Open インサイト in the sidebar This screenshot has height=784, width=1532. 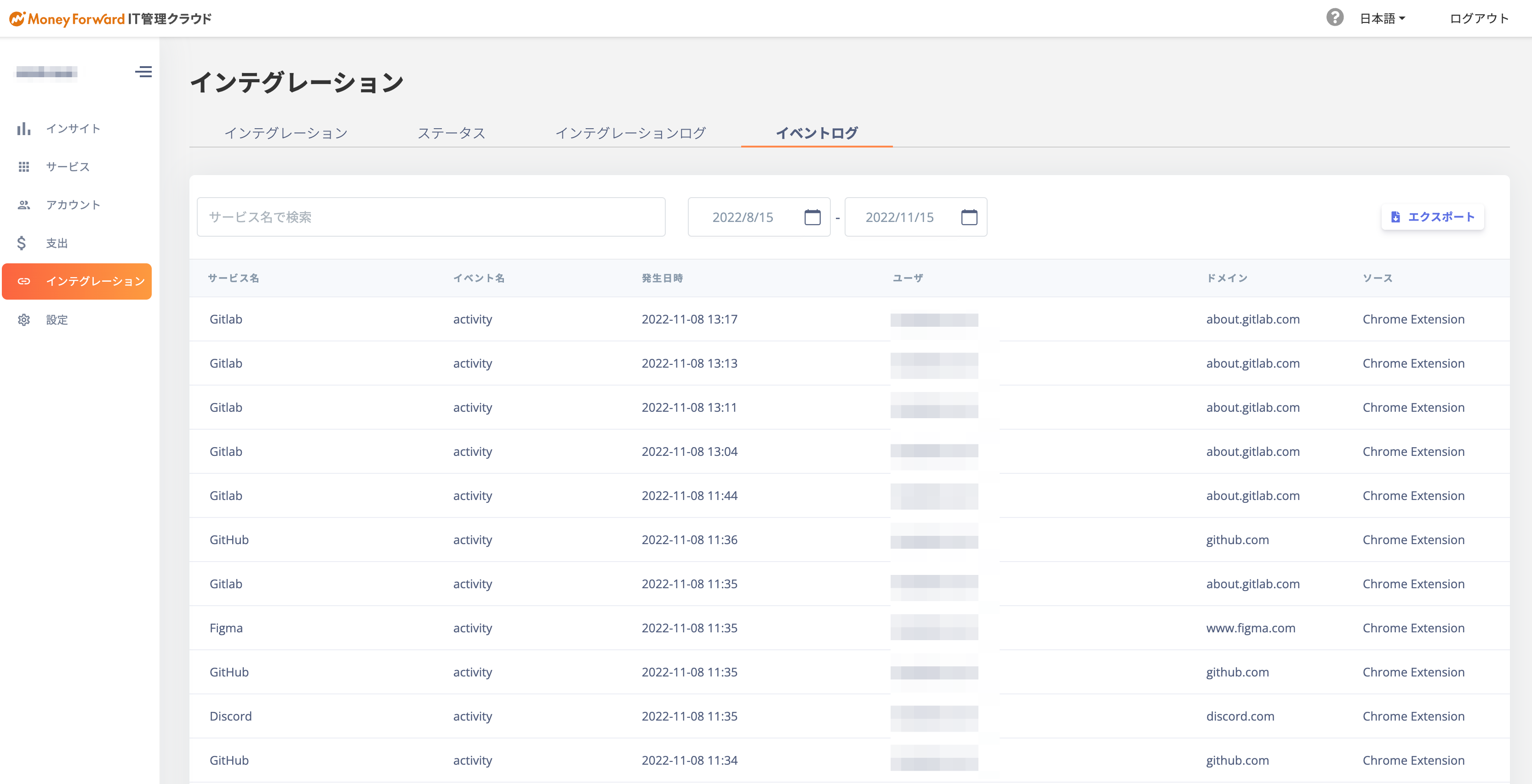[x=73, y=128]
